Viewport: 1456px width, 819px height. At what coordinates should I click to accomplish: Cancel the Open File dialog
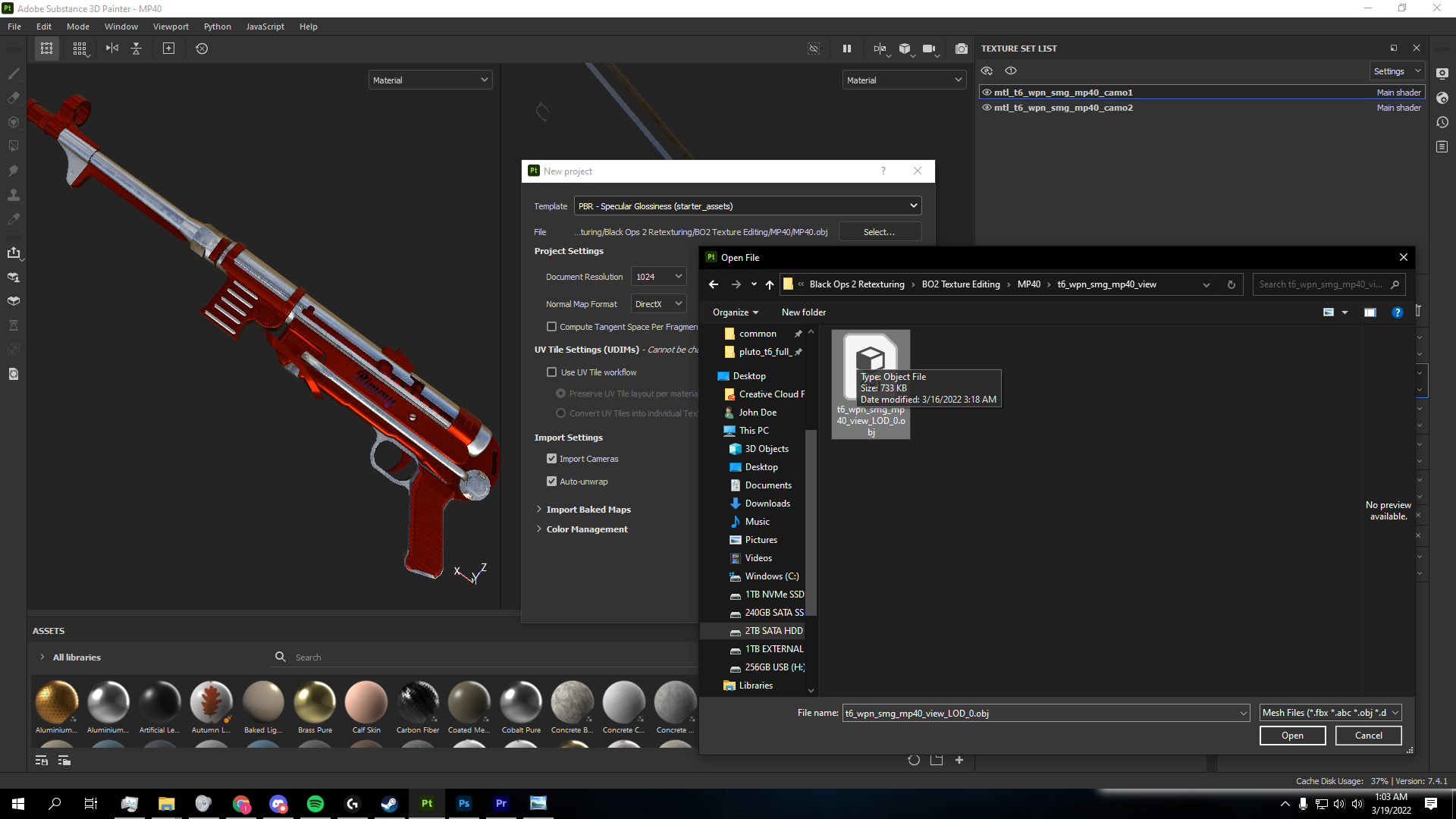pyautogui.click(x=1368, y=736)
